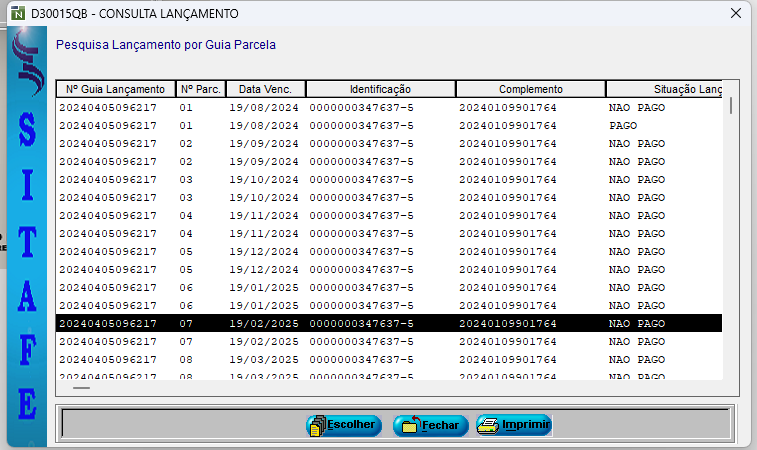Image resolution: width=757 pixels, height=450 pixels.
Task: Click the Complemento column header
Action: click(x=531, y=89)
